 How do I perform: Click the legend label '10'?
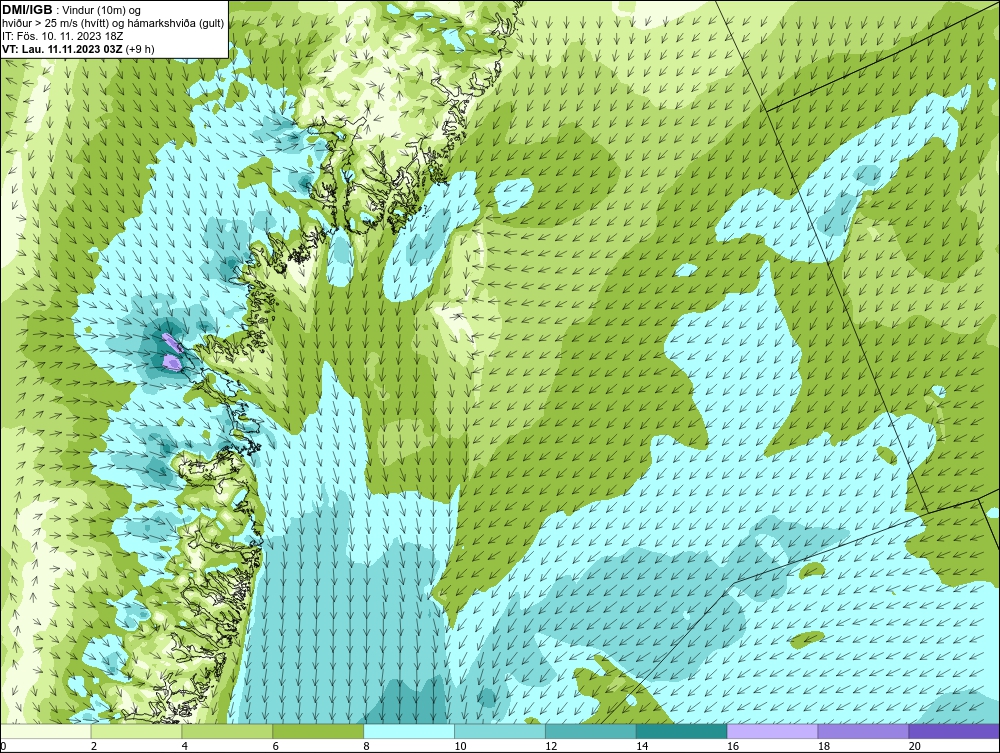460,746
